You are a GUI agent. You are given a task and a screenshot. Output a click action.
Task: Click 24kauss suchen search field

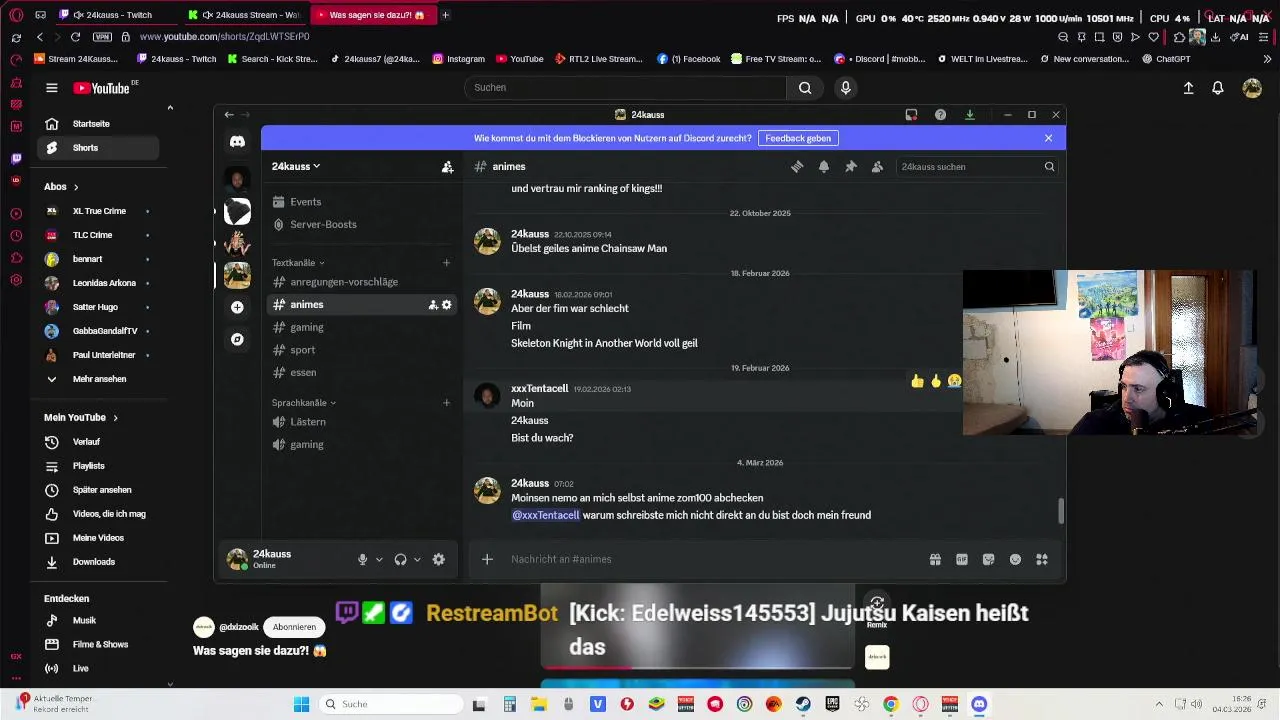click(x=976, y=167)
